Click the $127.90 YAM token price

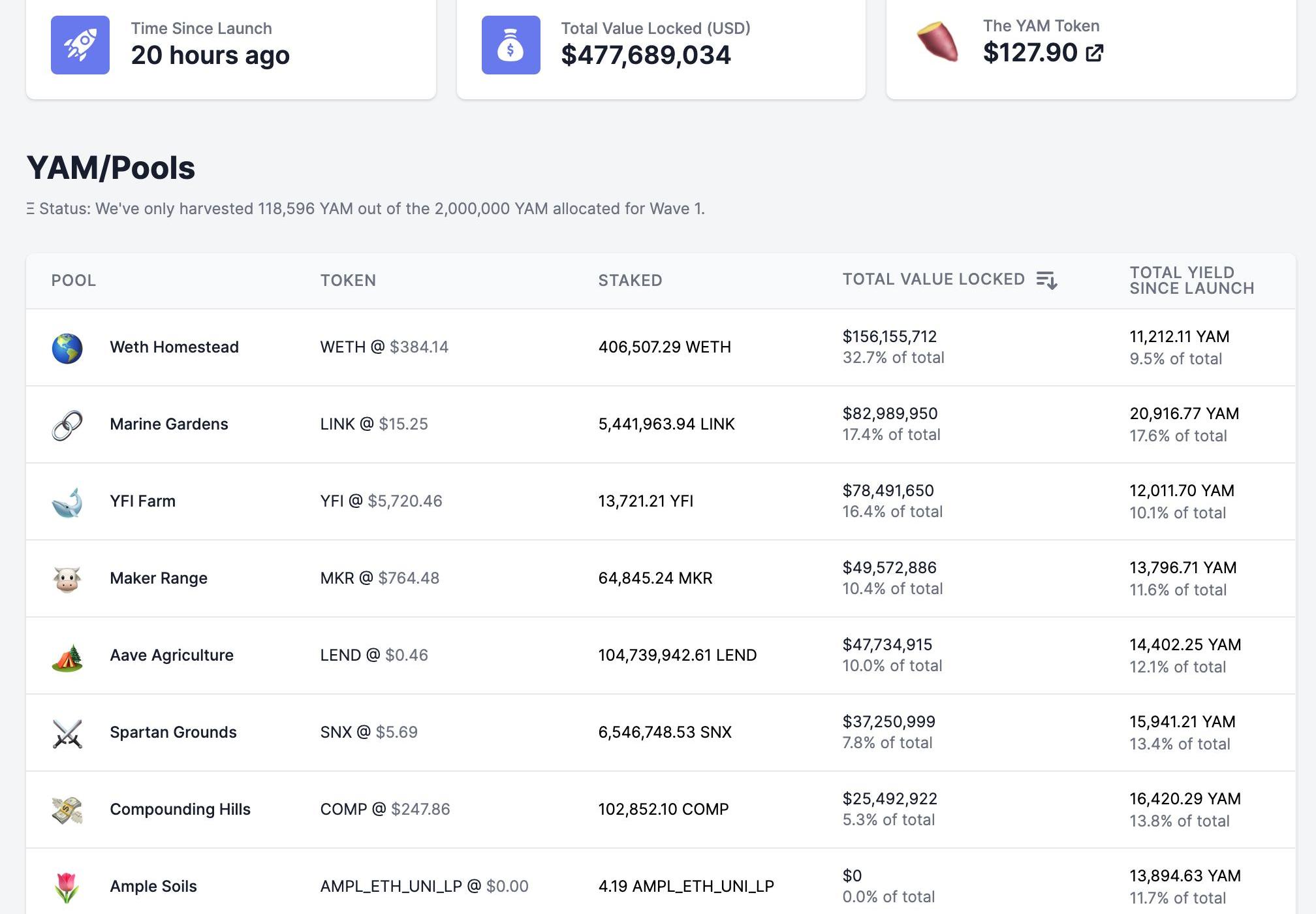(x=1030, y=53)
